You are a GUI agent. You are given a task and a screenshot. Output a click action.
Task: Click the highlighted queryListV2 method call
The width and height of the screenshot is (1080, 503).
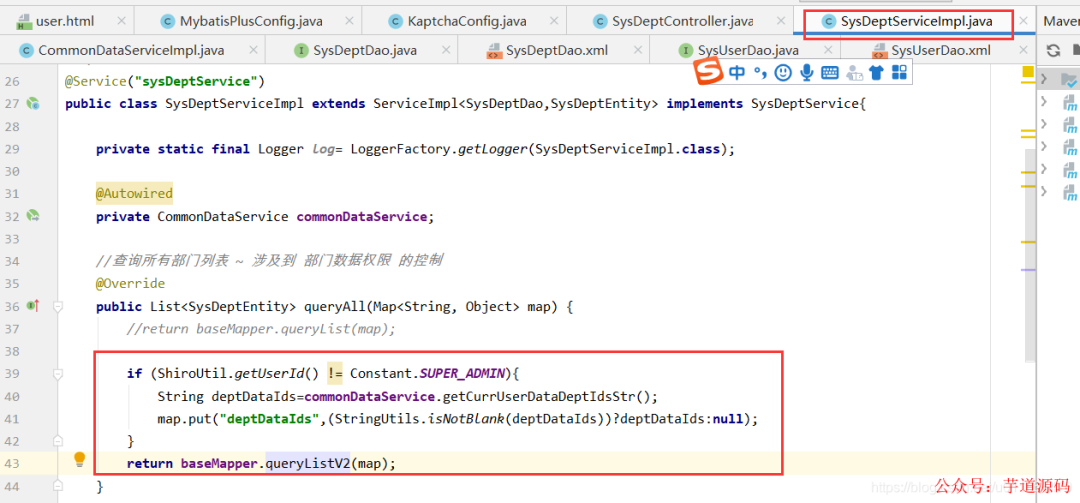coord(307,463)
